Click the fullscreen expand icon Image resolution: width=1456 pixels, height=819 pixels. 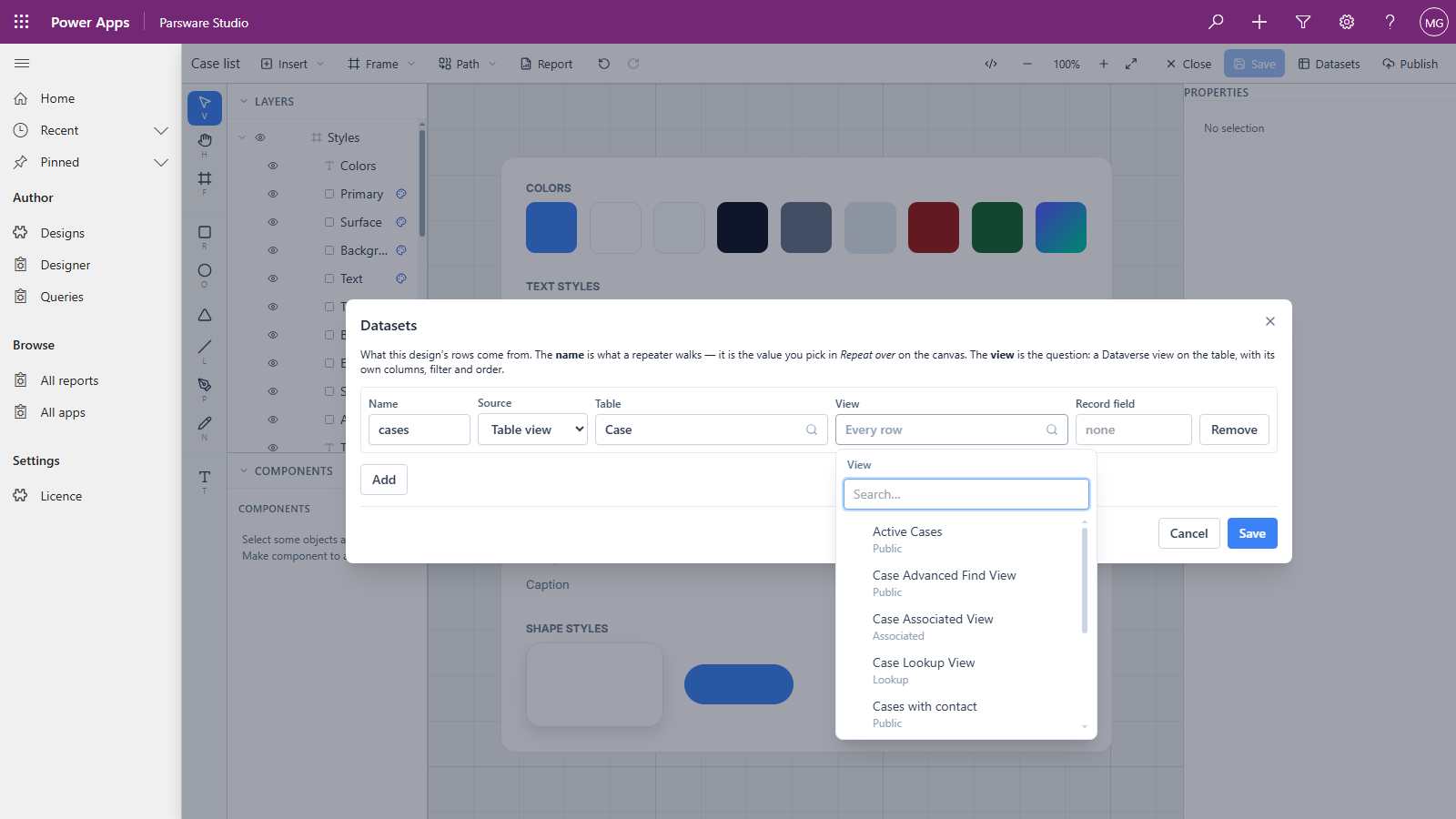[1131, 64]
